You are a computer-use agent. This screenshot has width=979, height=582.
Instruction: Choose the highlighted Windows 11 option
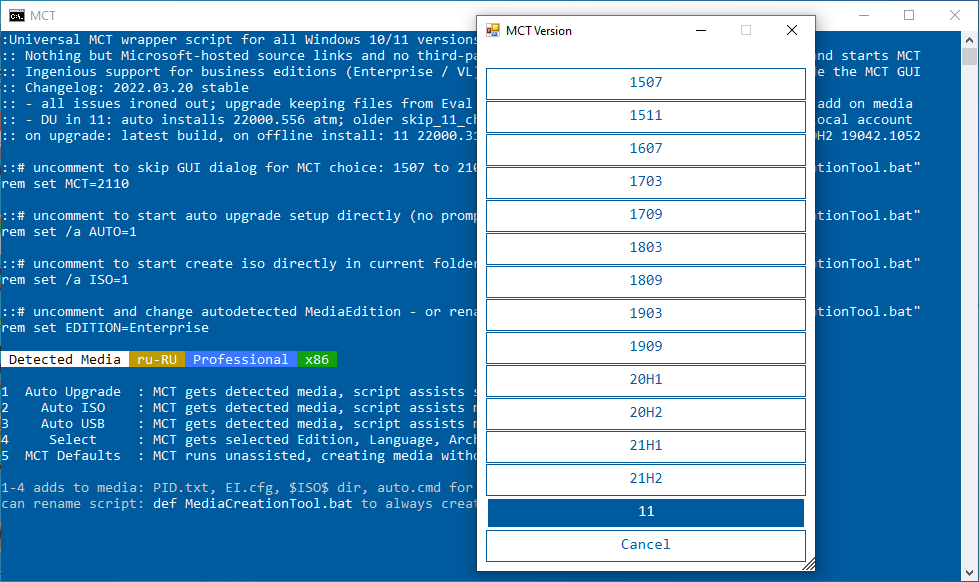pyautogui.click(x=645, y=512)
